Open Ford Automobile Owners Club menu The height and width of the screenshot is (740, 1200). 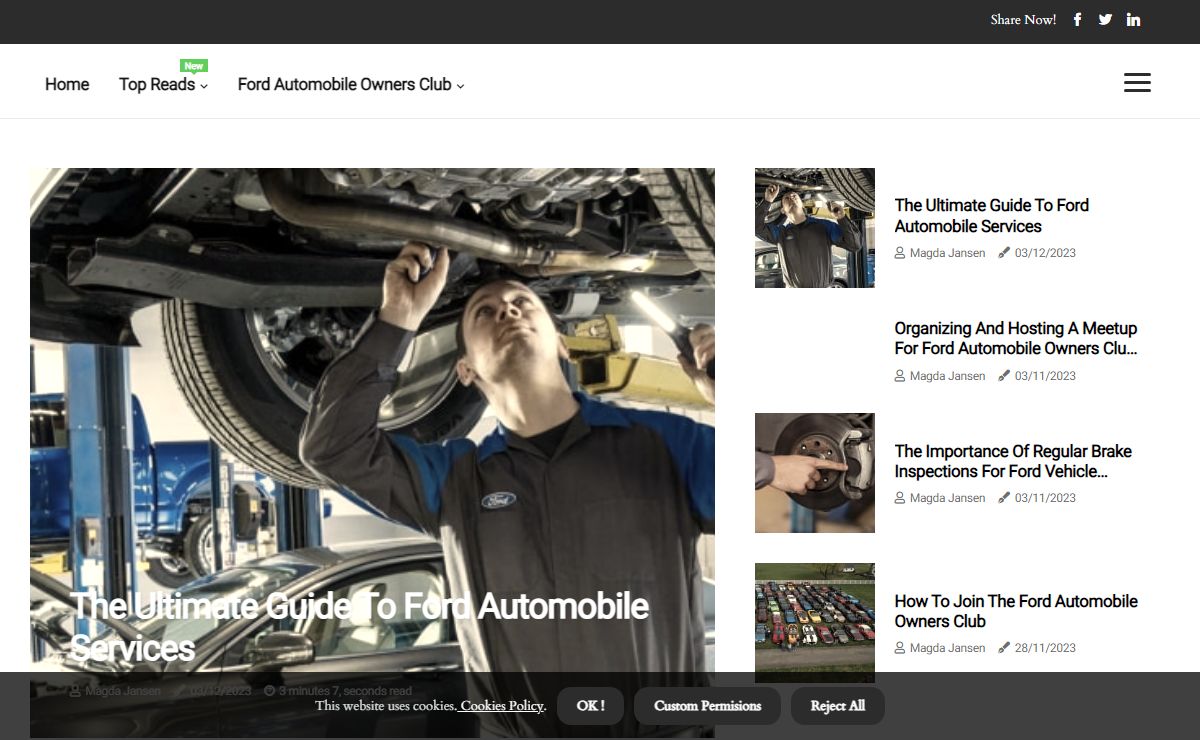click(x=344, y=85)
